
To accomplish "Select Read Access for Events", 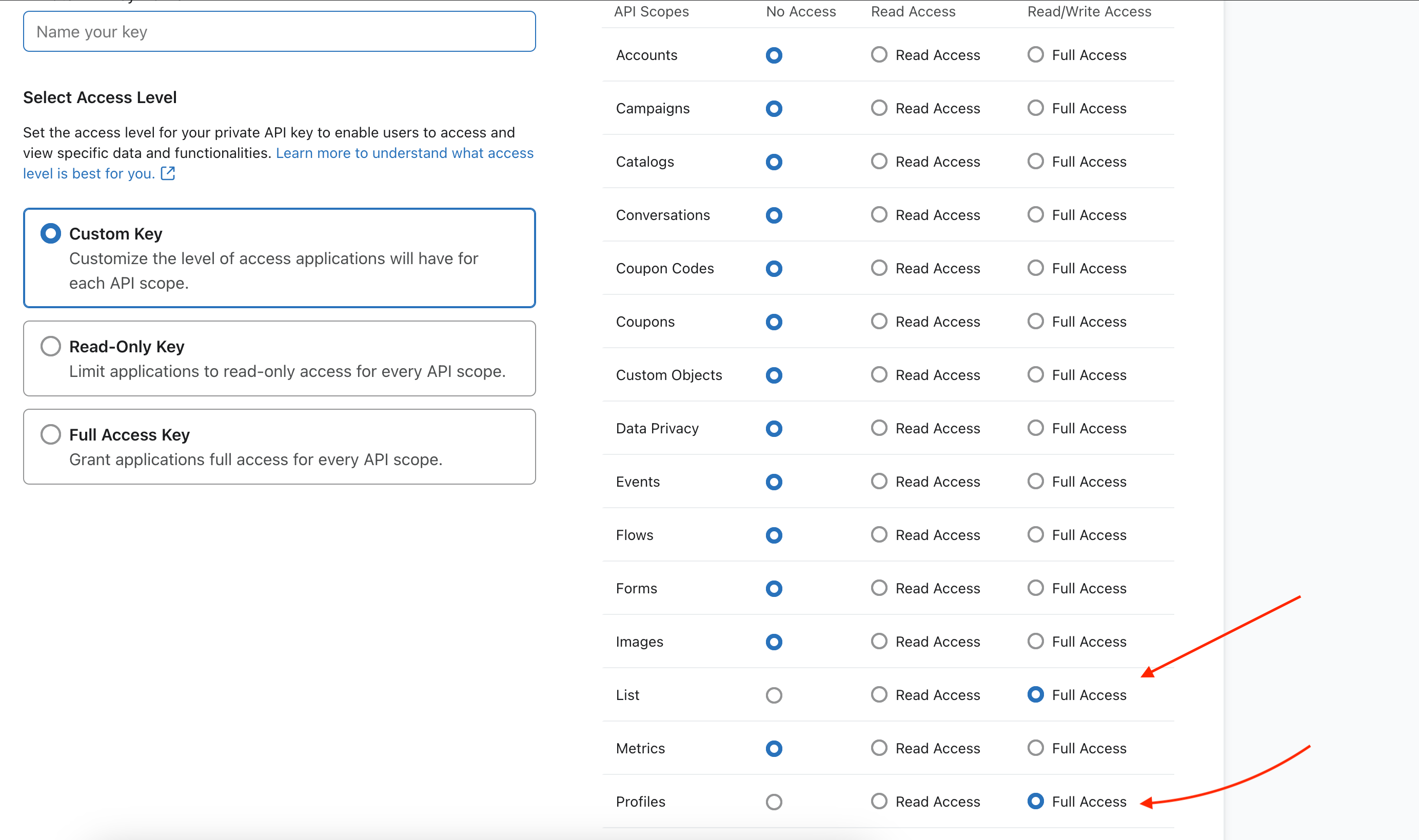I will pyautogui.click(x=879, y=482).
